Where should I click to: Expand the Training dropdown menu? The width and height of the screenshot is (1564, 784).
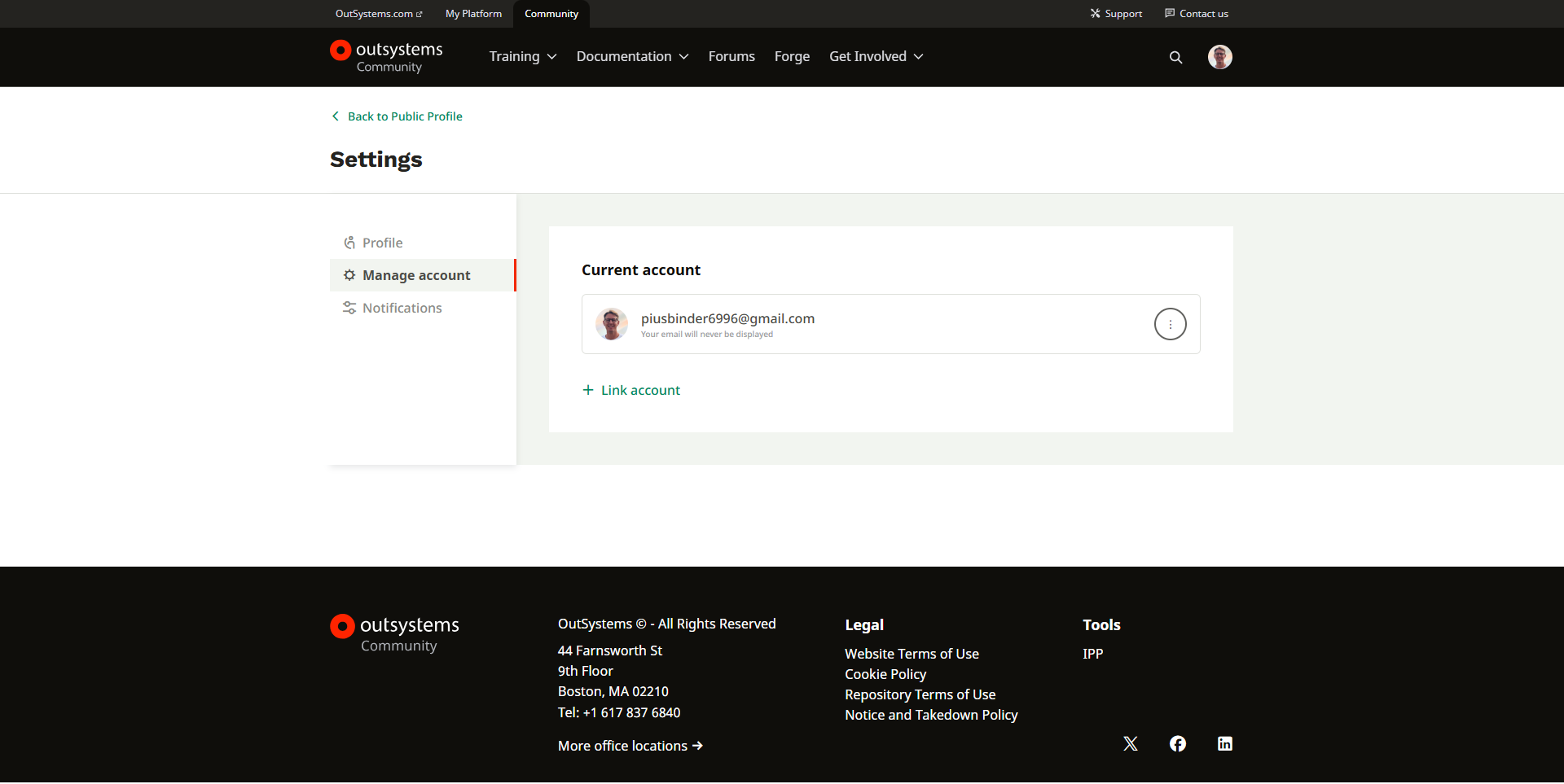tap(522, 56)
